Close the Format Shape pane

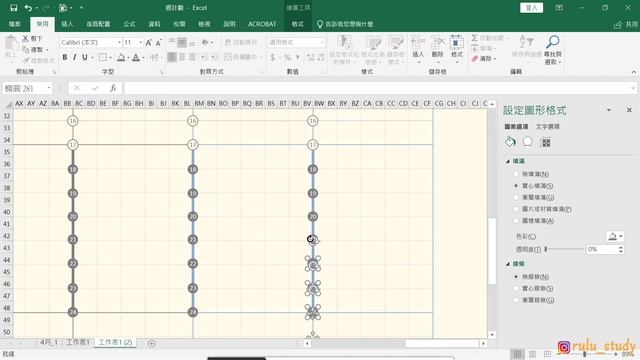[629, 110]
